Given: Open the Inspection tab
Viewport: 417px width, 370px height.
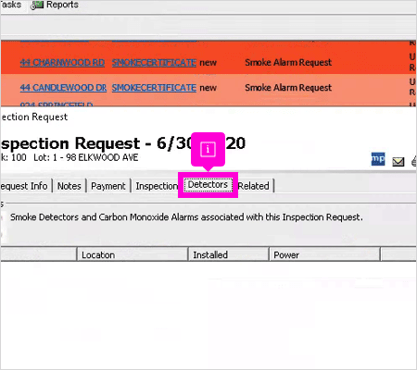Looking at the screenshot, I should tap(156, 186).
